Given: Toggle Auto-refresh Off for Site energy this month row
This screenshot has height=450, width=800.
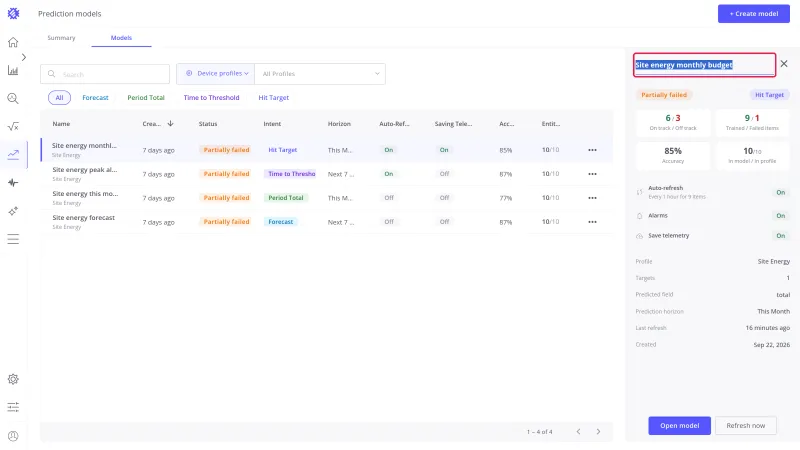Looking at the screenshot, I should click(x=389, y=198).
